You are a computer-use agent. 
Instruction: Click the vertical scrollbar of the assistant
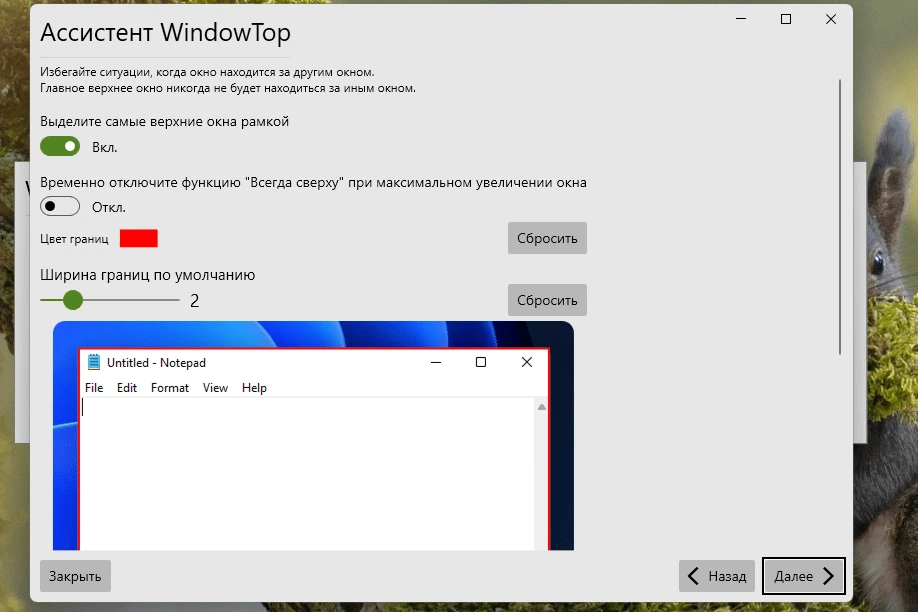click(x=840, y=217)
